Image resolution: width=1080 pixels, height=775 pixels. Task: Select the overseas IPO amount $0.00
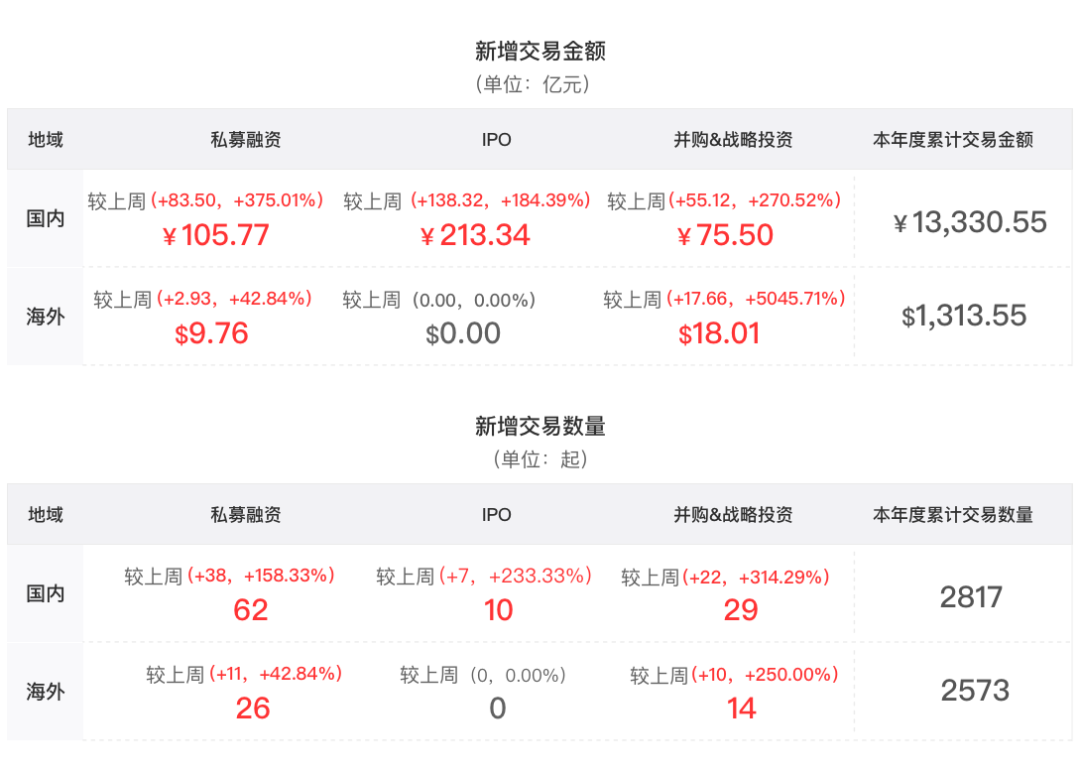463,334
